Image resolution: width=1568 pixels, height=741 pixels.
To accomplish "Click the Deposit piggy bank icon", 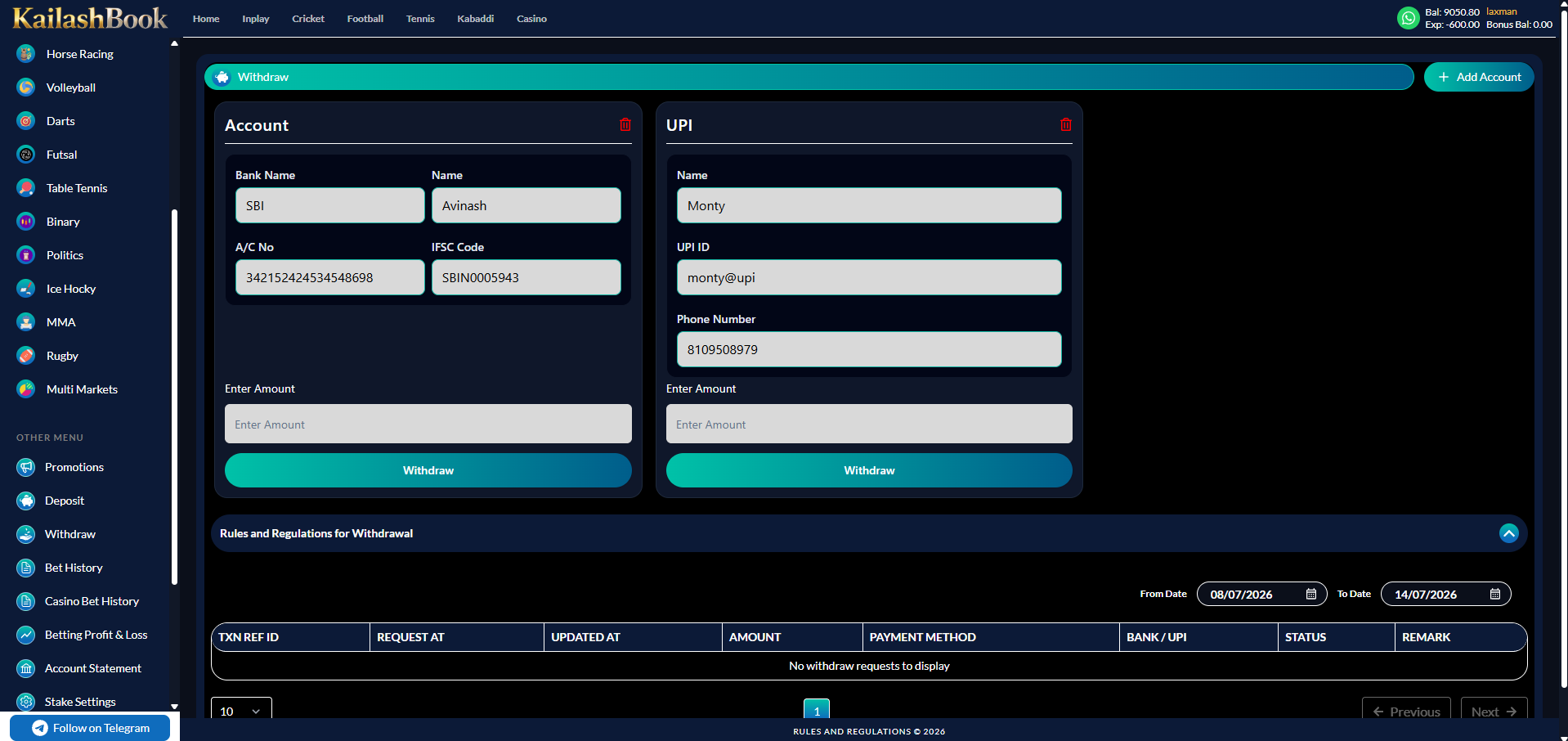I will click(26, 501).
